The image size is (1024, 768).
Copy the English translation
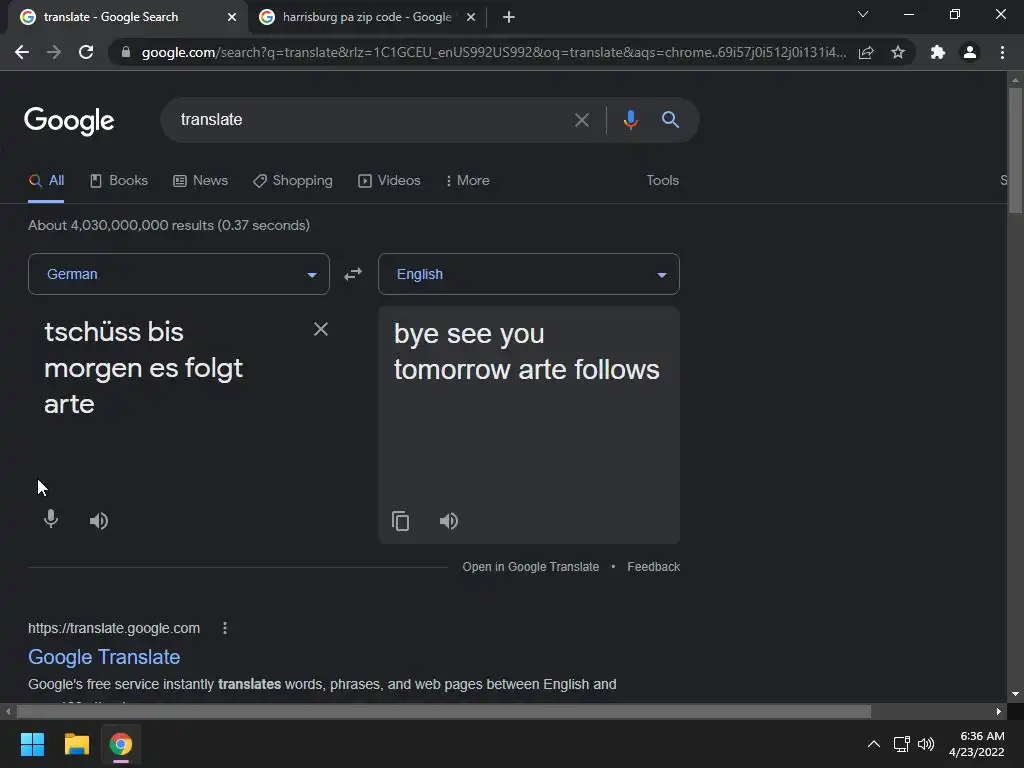pyautogui.click(x=400, y=521)
